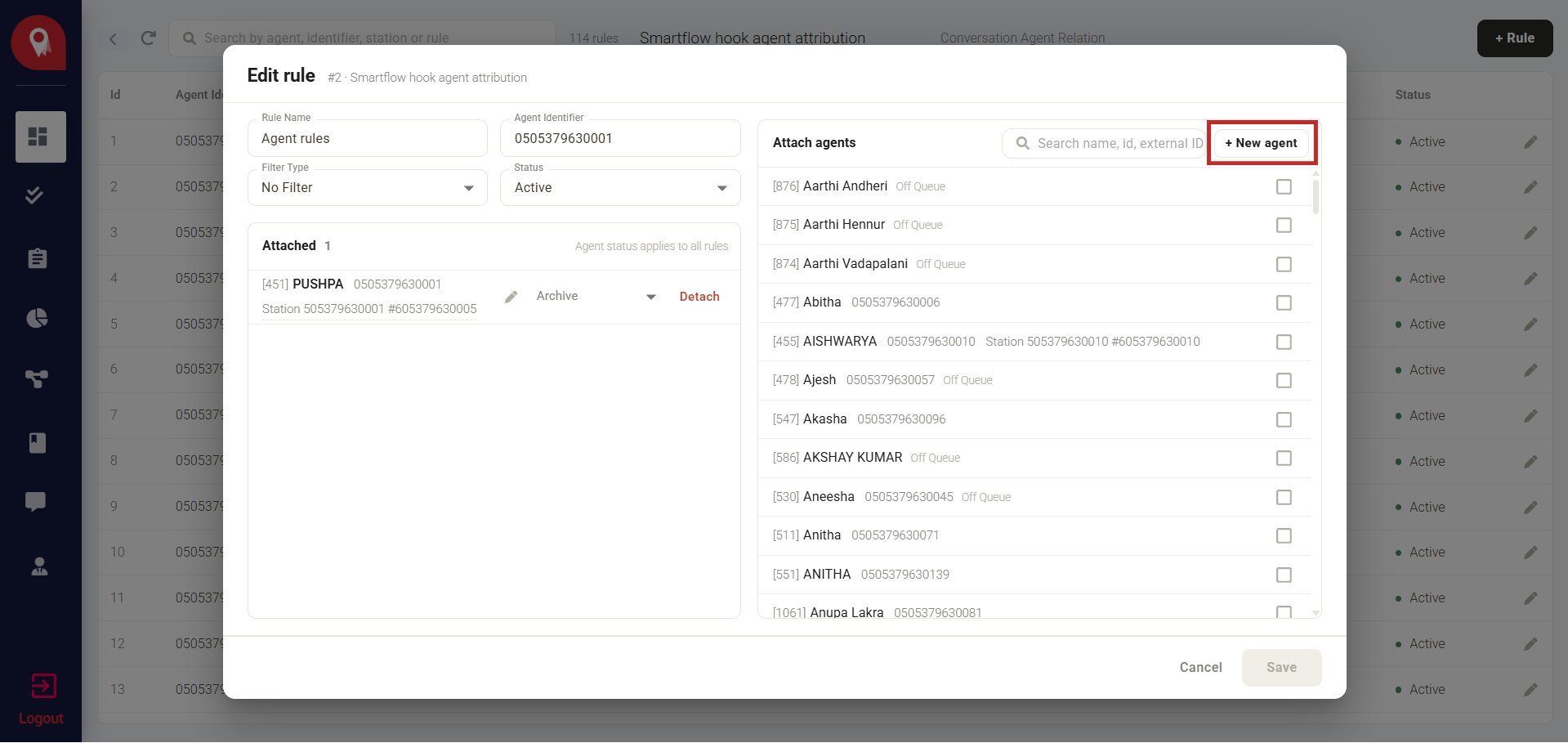Image resolution: width=1568 pixels, height=743 pixels.
Task: Click the edit pencil in background row 7
Action: [1530, 416]
